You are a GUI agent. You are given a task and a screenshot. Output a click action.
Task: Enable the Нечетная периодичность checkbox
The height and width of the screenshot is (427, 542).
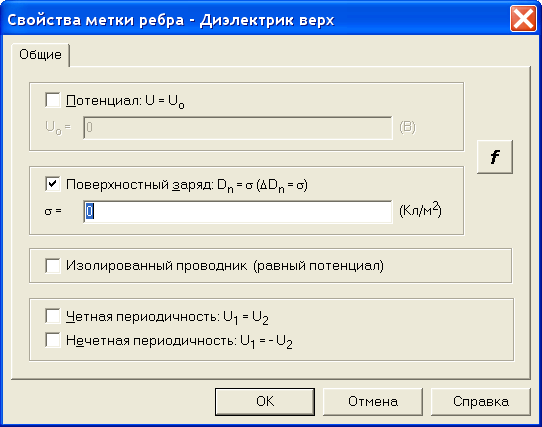(x=53, y=340)
